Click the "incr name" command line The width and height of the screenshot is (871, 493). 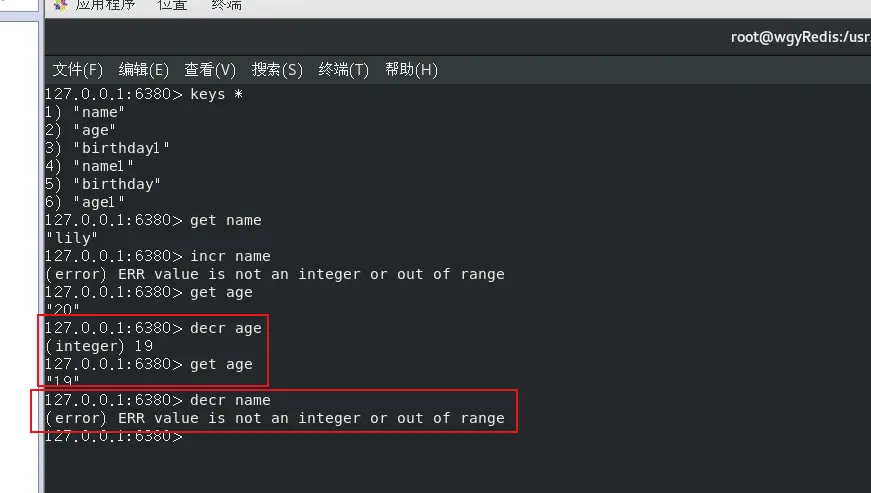(x=157, y=256)
